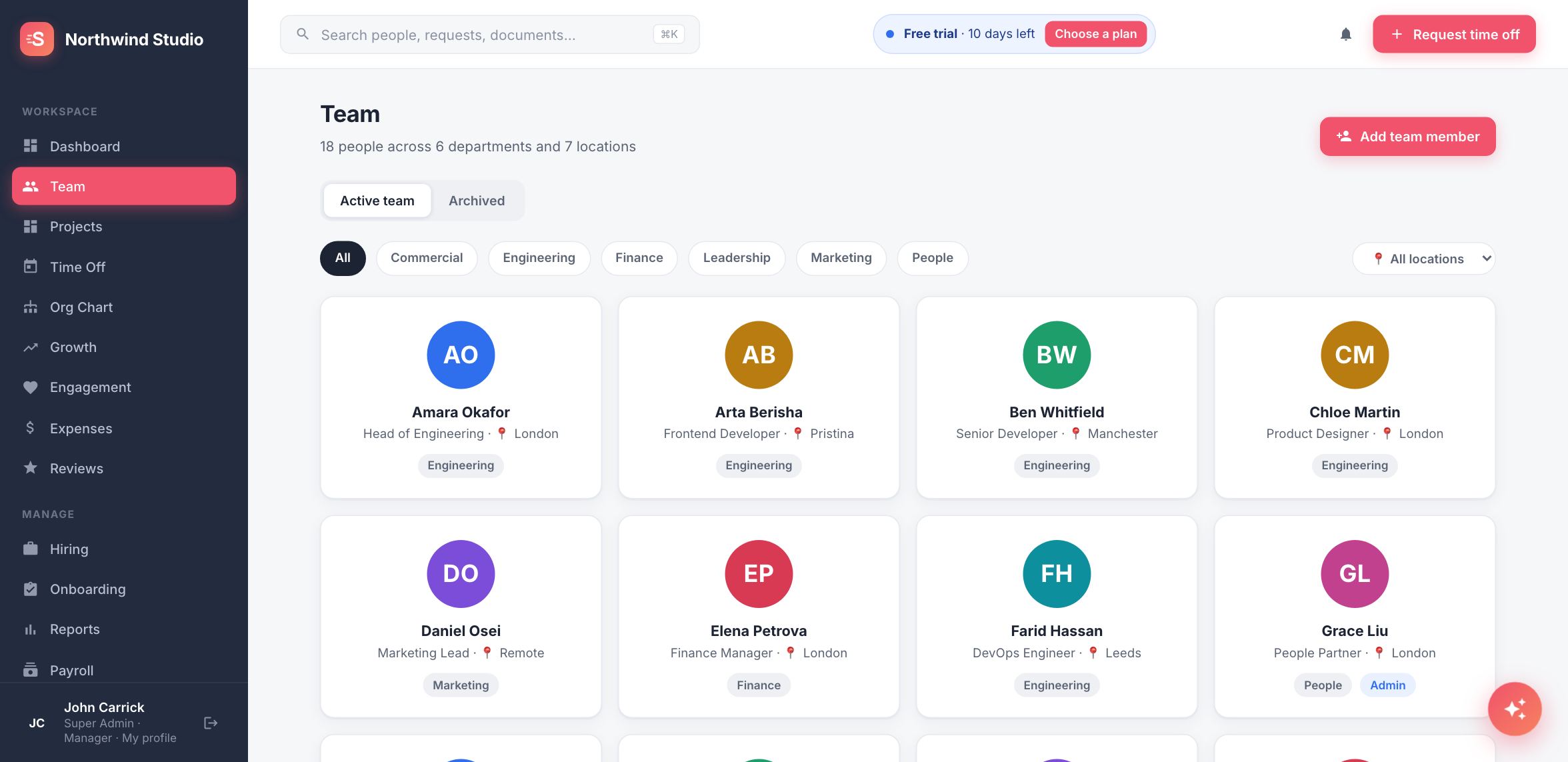Click the Hiring briefcase icon
Viewport: 1568px width, 762px height.
point(31,549)
